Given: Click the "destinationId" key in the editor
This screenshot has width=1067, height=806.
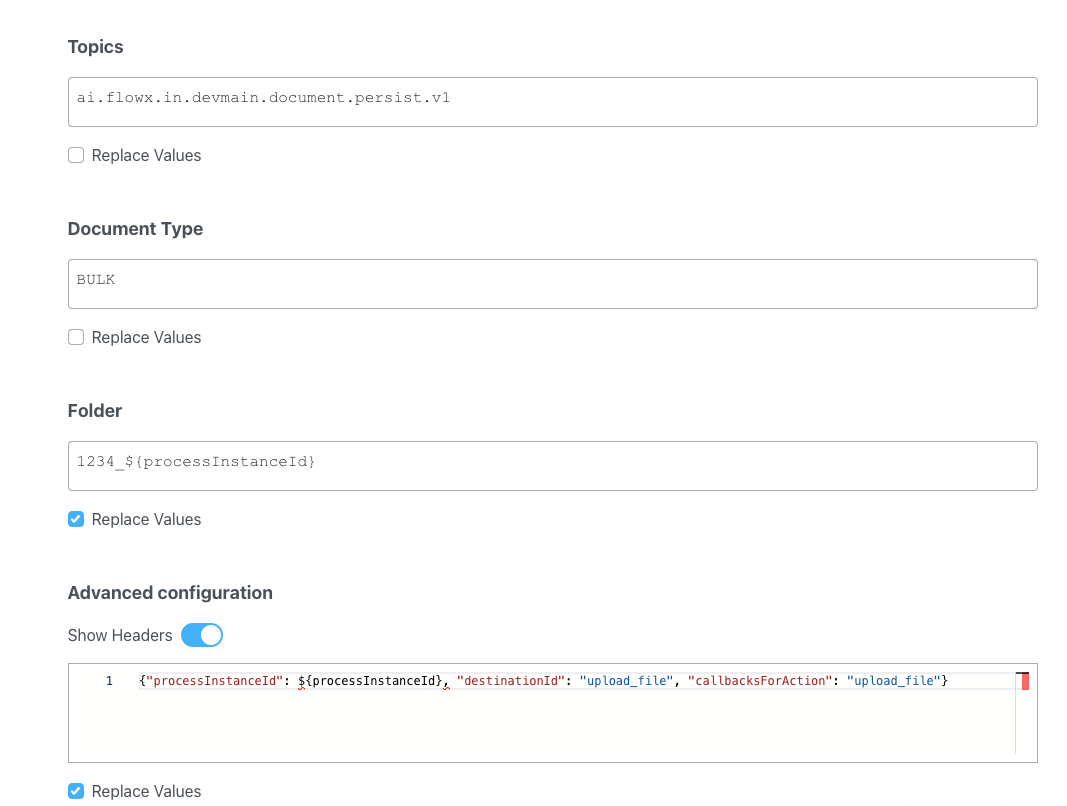Looking at the screenshot, I should tap(511, 681).
